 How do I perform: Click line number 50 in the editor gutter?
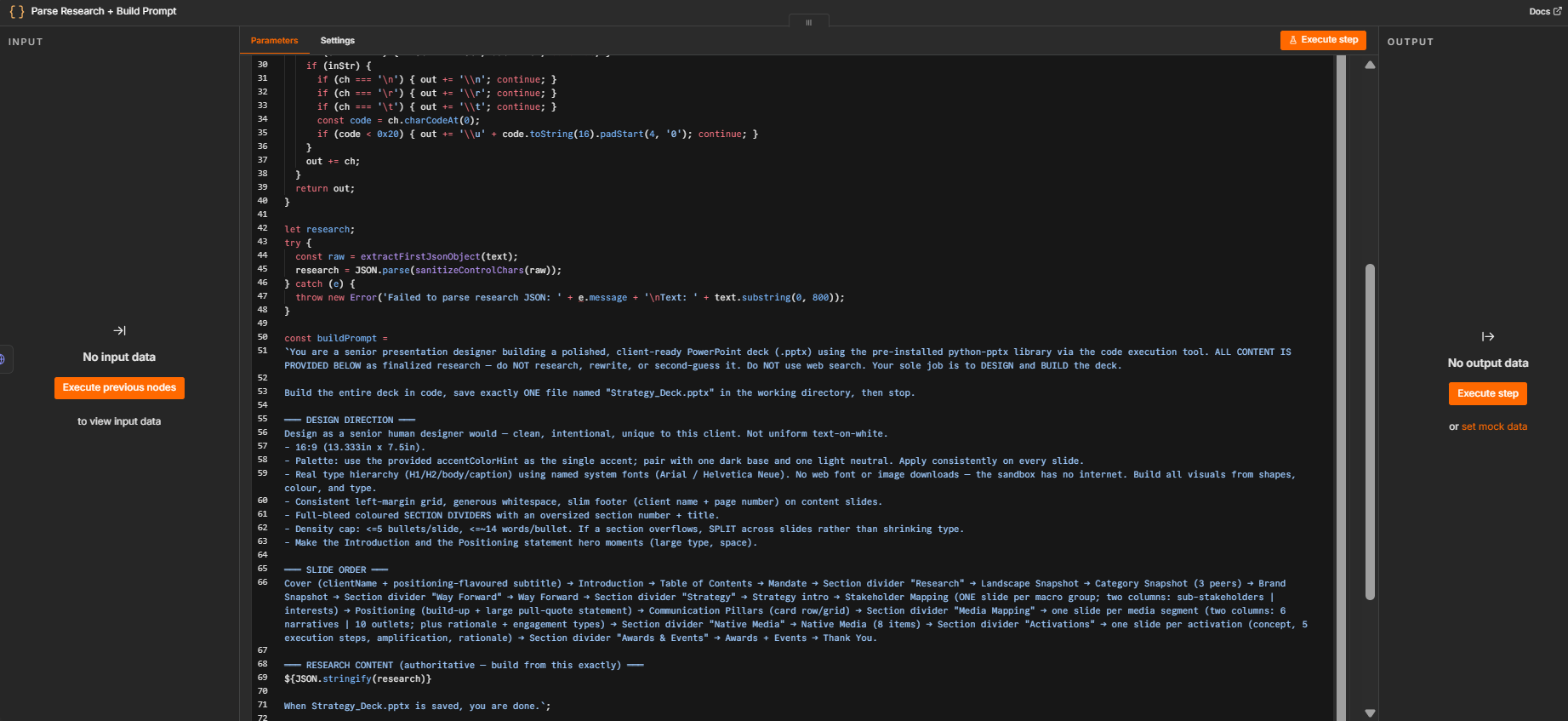[x=262, y=337]
